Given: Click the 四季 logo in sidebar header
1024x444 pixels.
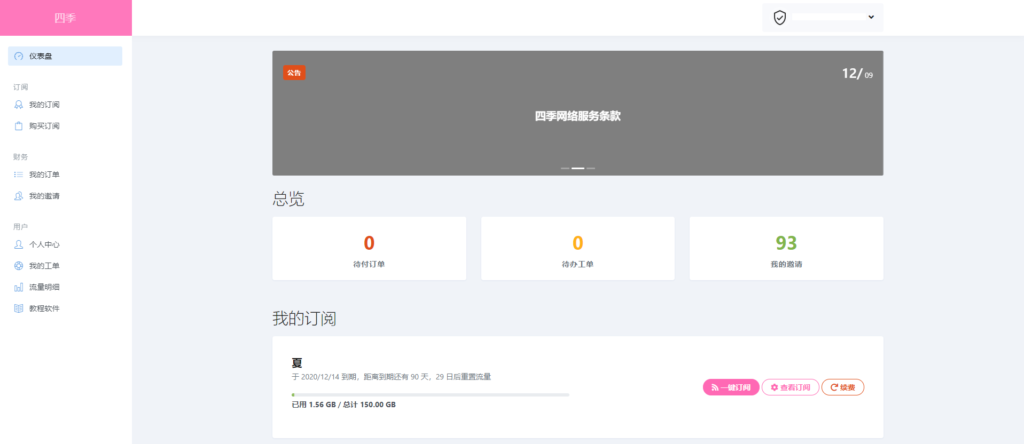Looking at the screenshot, I should click(x=65, y=17).
